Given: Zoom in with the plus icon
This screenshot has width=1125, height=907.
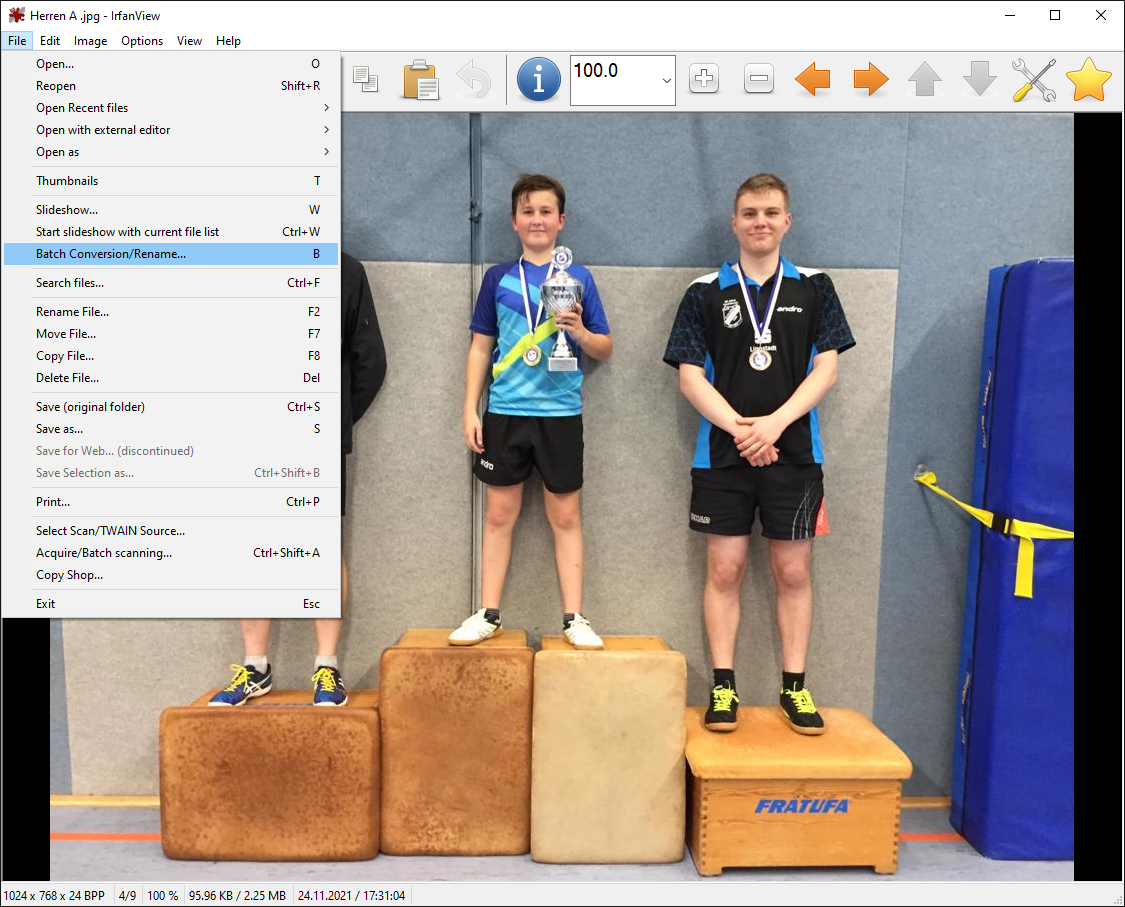Looking at the screenshot, I should point(704,79).
